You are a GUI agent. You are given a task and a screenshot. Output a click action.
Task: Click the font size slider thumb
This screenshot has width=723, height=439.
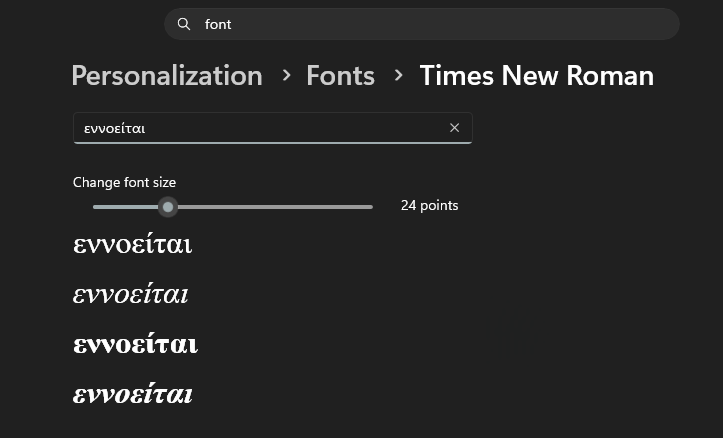(x=168, y=207)
